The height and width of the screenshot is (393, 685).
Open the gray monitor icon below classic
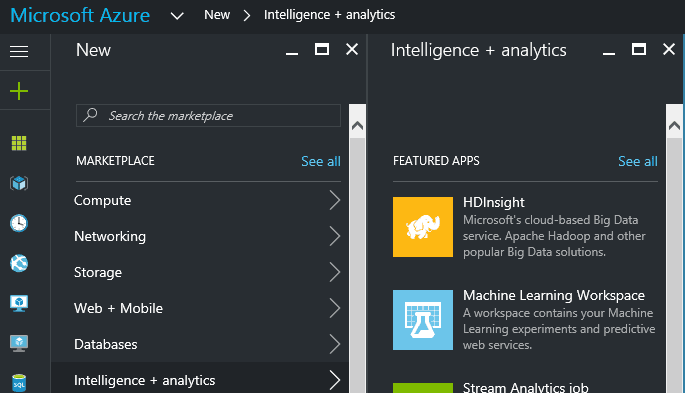(x=19, y=343)
